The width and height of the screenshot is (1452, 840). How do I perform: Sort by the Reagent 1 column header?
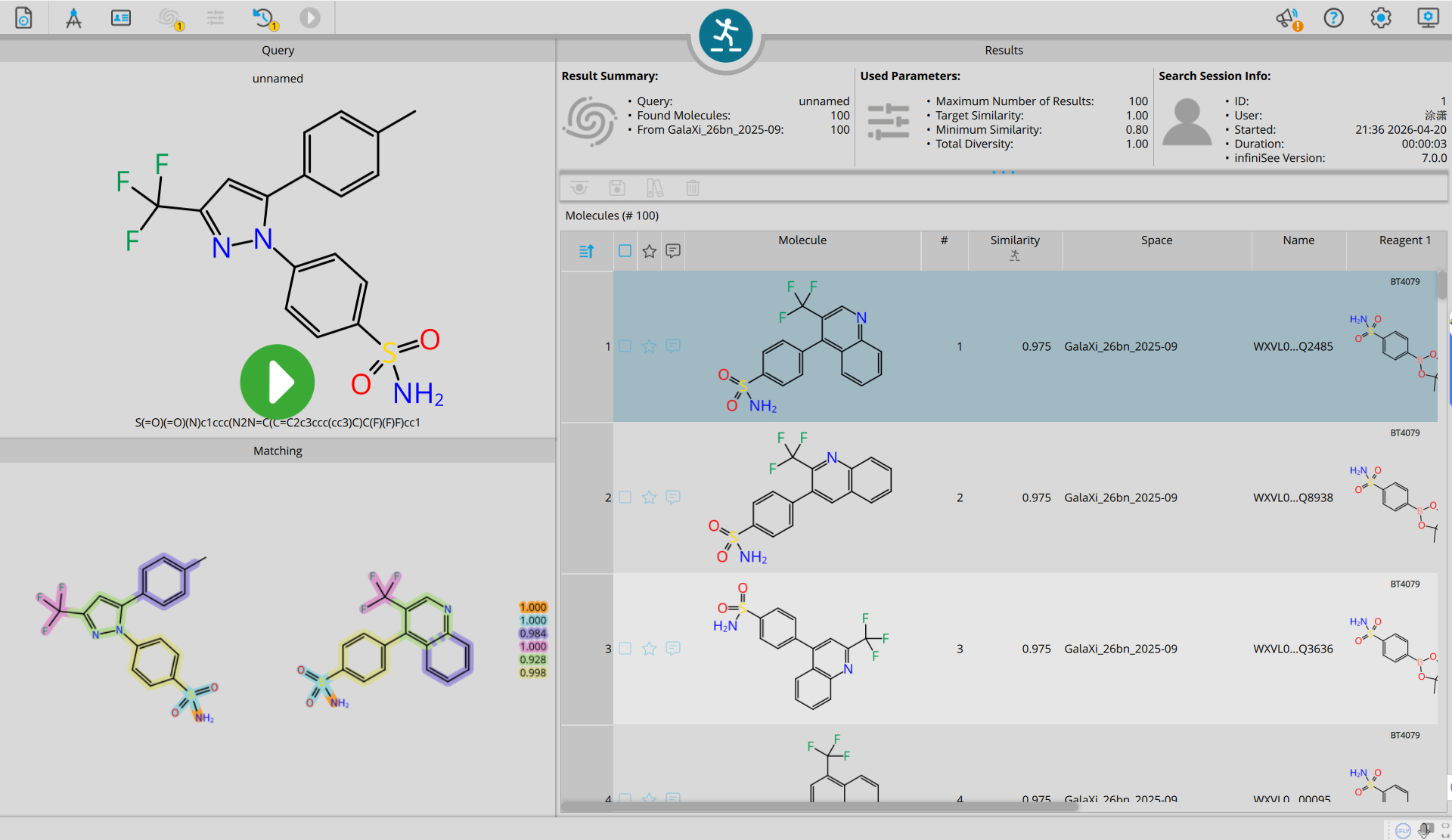[x=1404, y=240]
